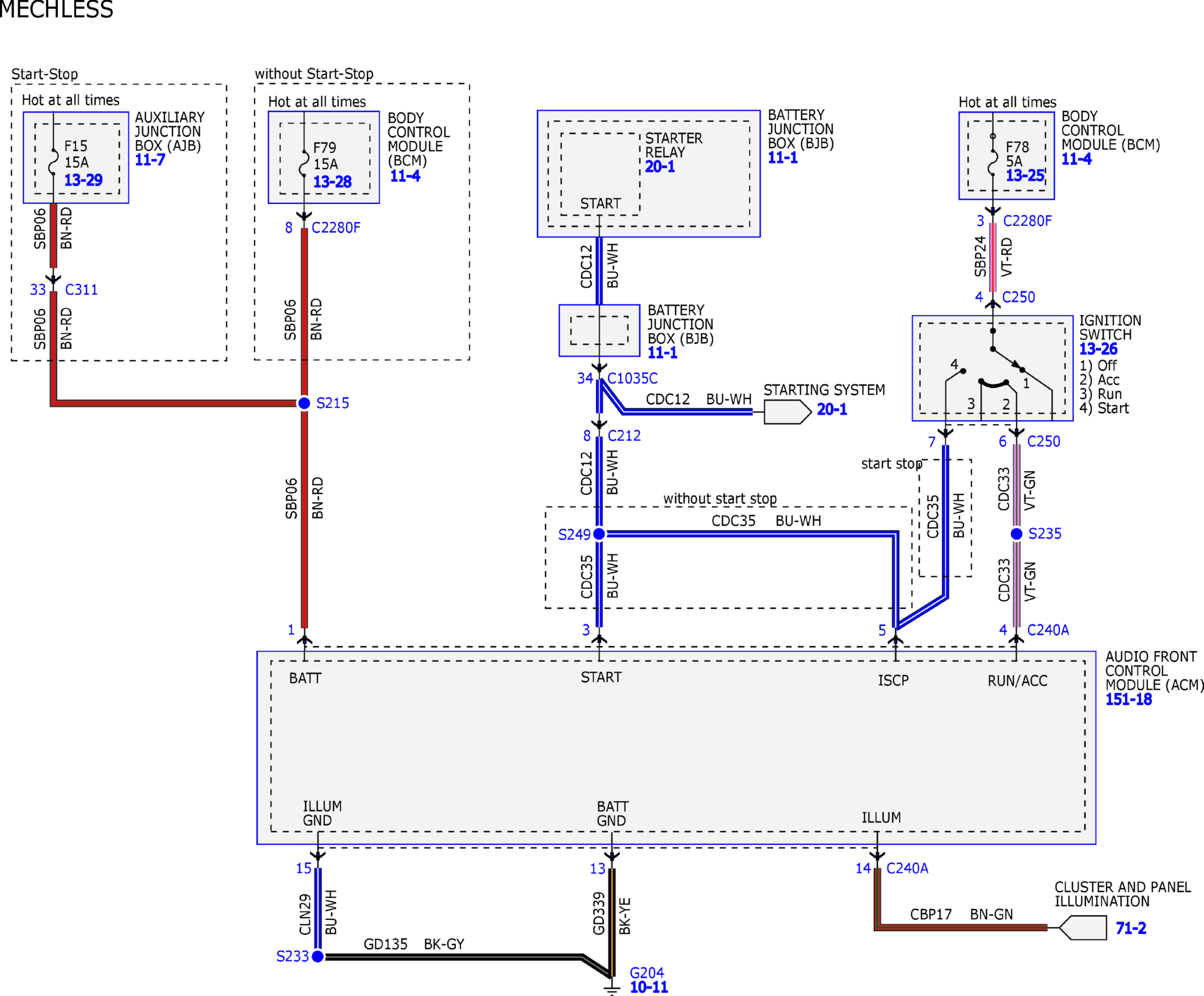The image size is (1204, 996).
Task: Open the 13-29 fuse F15 reference link
Action: (x=83, y=180)
